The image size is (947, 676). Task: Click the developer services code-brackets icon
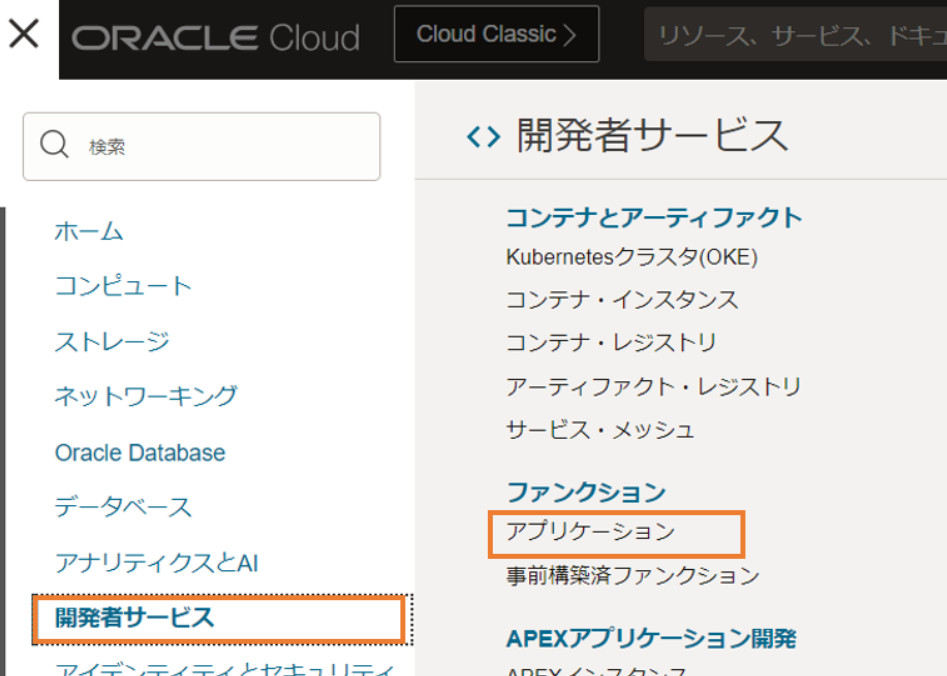483,137
